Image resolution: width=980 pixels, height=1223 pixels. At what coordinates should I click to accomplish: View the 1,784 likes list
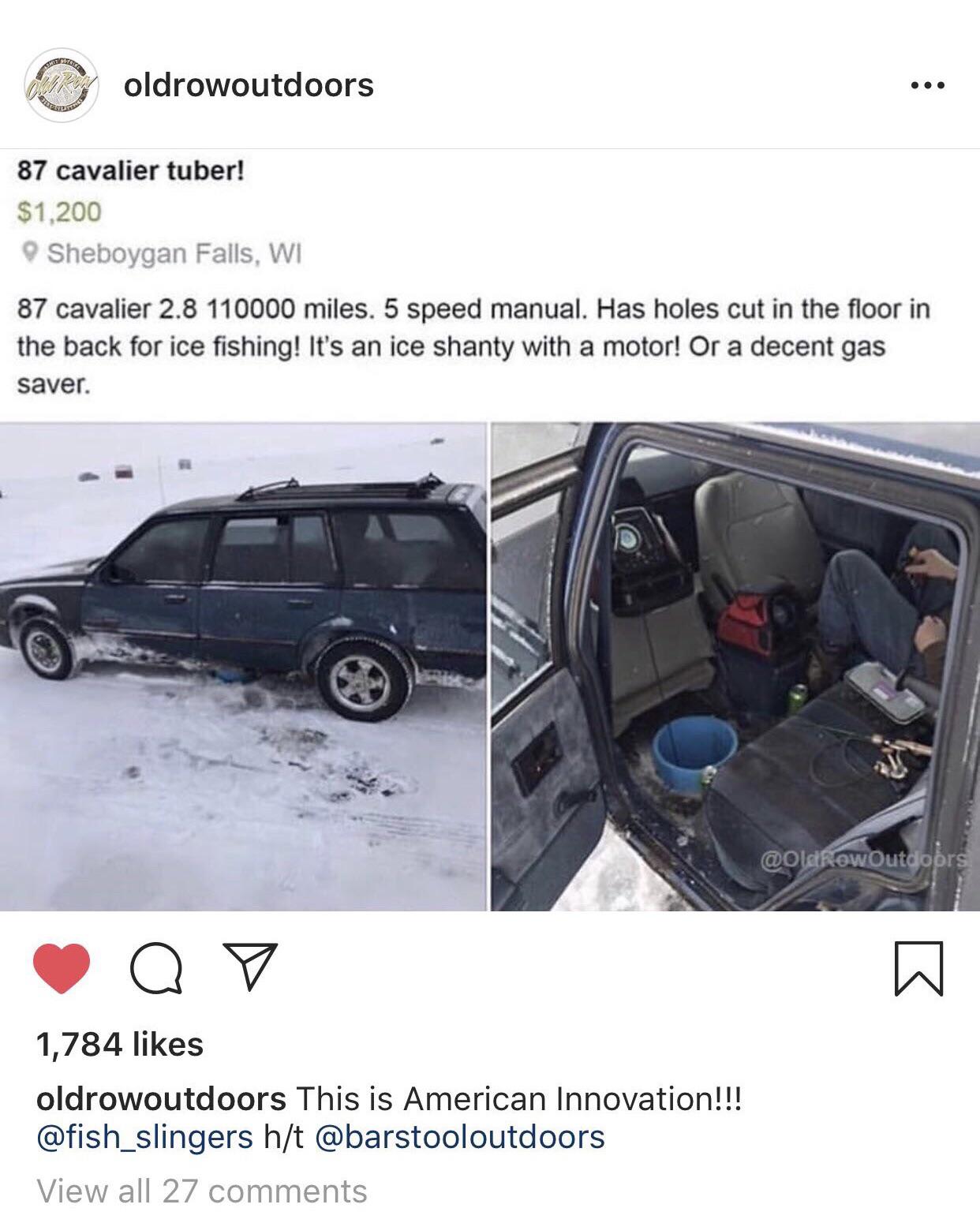pyautogui.click(x=120, y=1045)
